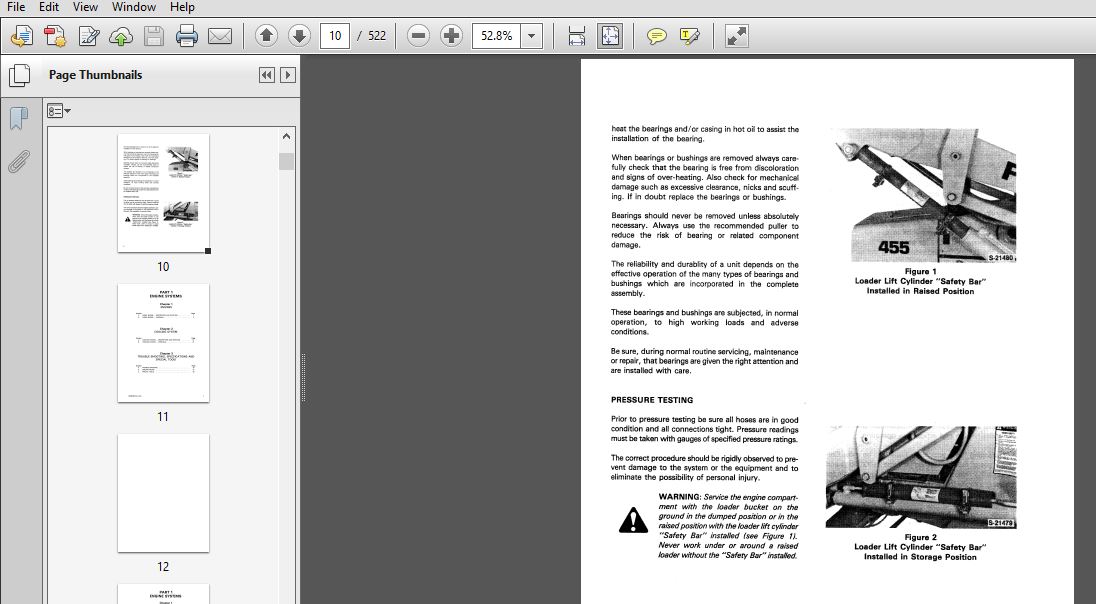Click the Figure 2 caption text
This screenshot has height=604, width=1096.
pos(920,547)
